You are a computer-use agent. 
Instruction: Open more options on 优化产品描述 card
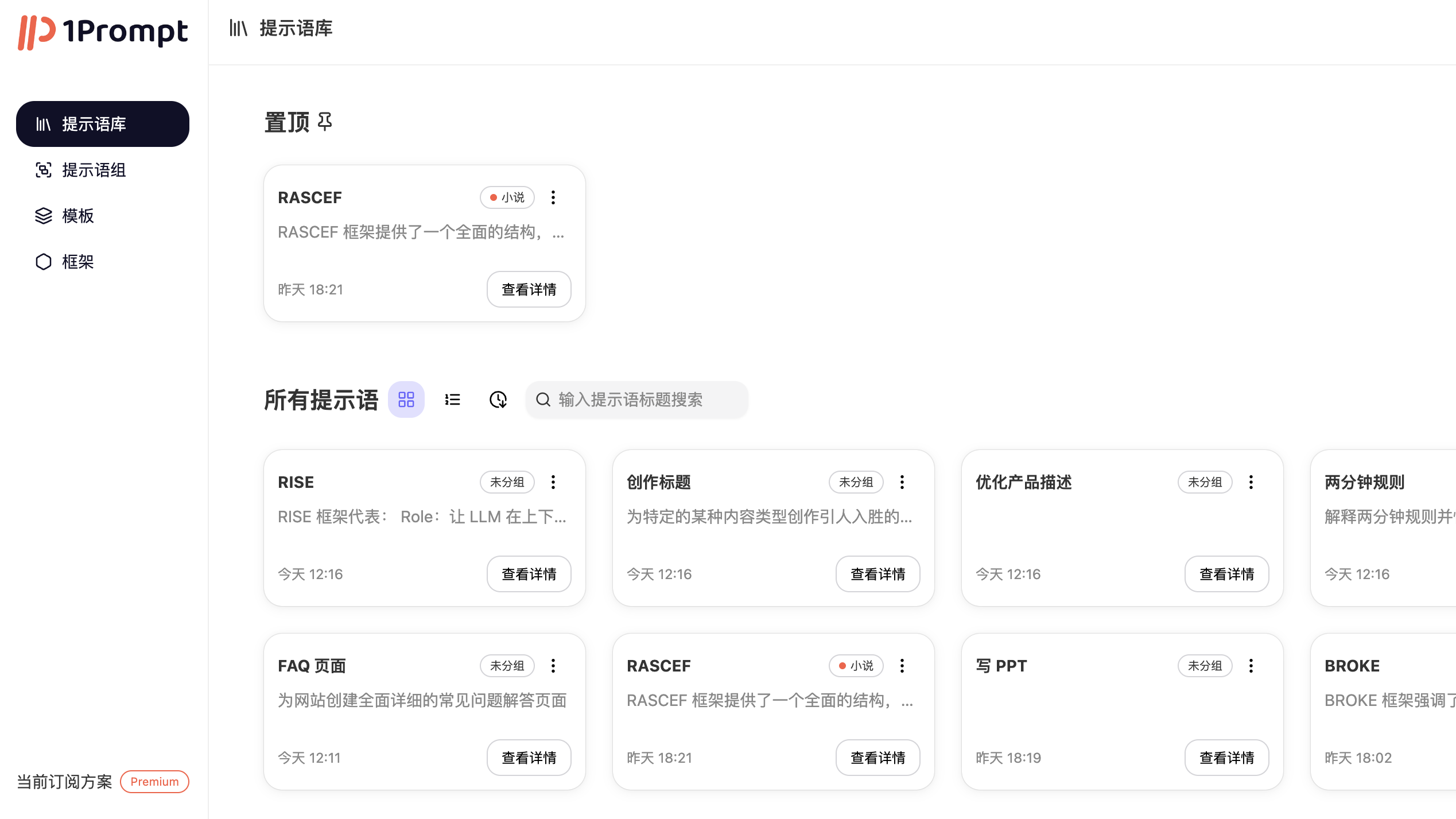[x=1251, y=482]
